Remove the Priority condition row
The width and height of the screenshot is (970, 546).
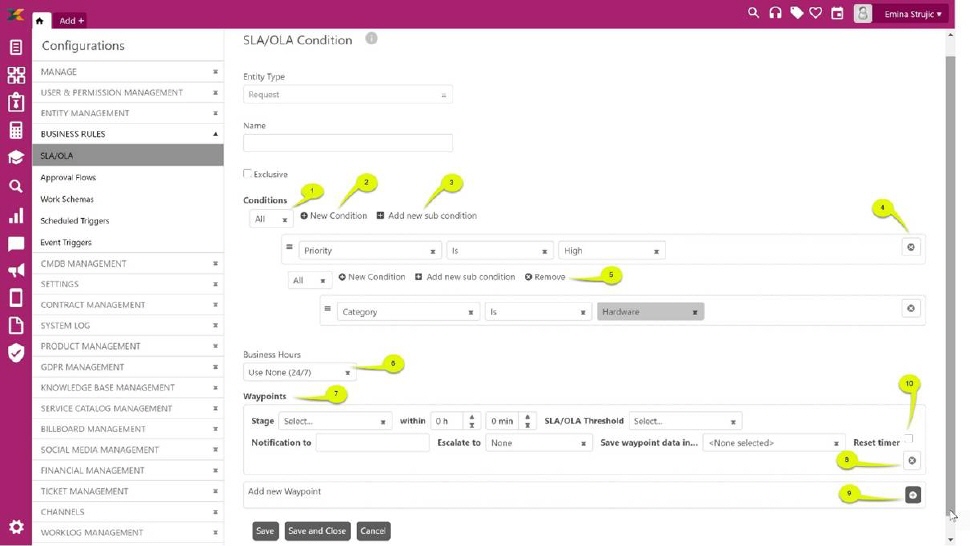910,247
